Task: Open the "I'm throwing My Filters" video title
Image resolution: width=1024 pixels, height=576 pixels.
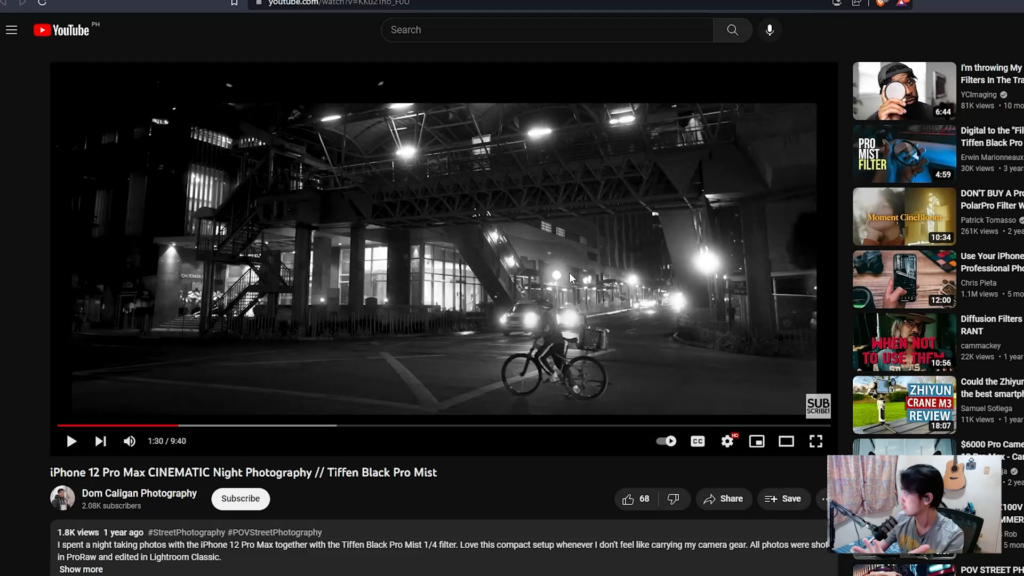Action: (992, 74)
